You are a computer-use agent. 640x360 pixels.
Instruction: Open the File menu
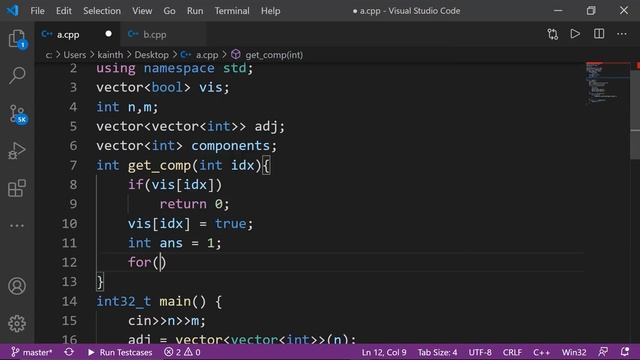pyautogui.click(x=38, y=11)
